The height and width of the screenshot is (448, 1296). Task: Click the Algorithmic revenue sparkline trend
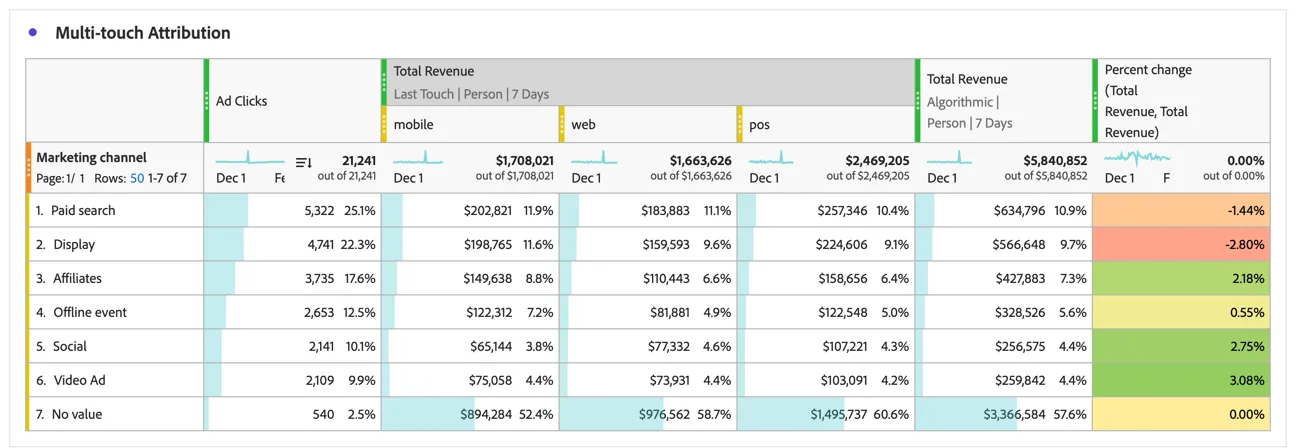pyautogui.click(x=950, y=158)
